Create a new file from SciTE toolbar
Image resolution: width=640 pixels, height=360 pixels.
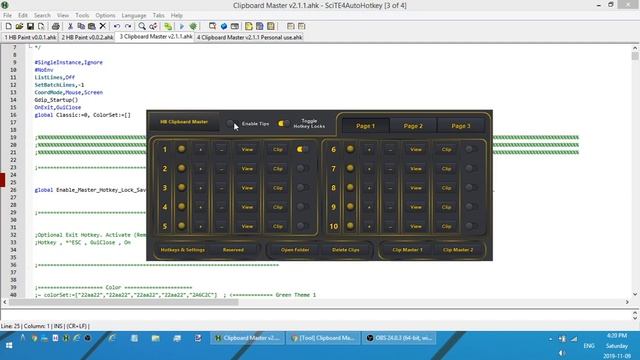(x=9, y=26)
